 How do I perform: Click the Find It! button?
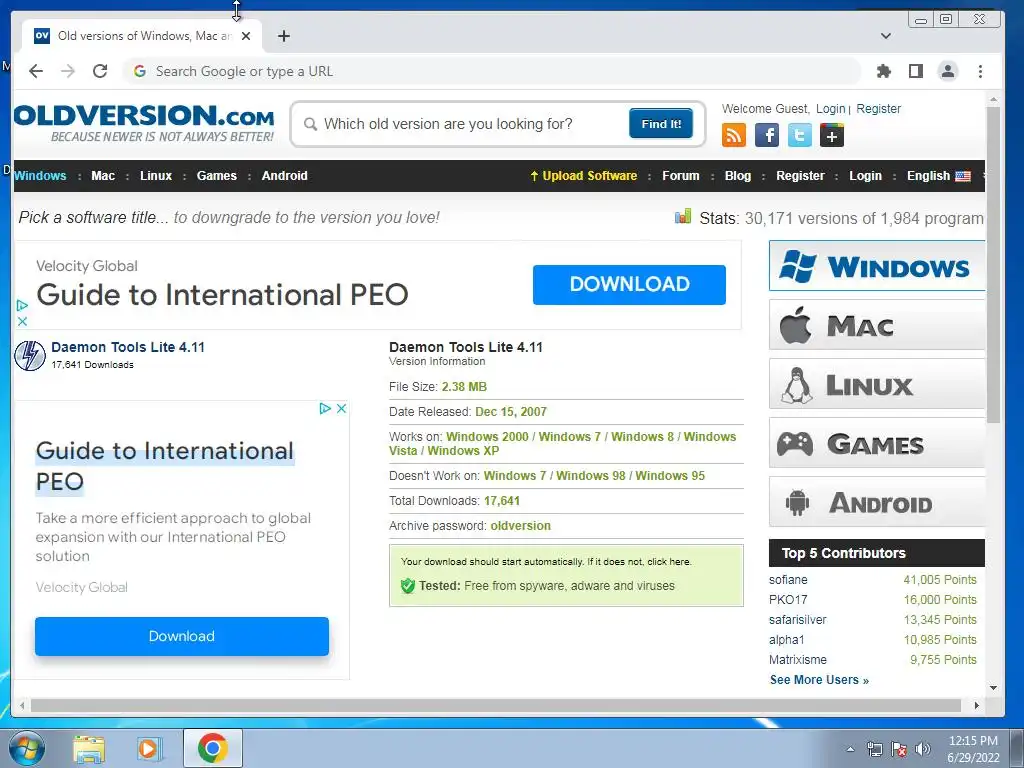tap(661, 123)
